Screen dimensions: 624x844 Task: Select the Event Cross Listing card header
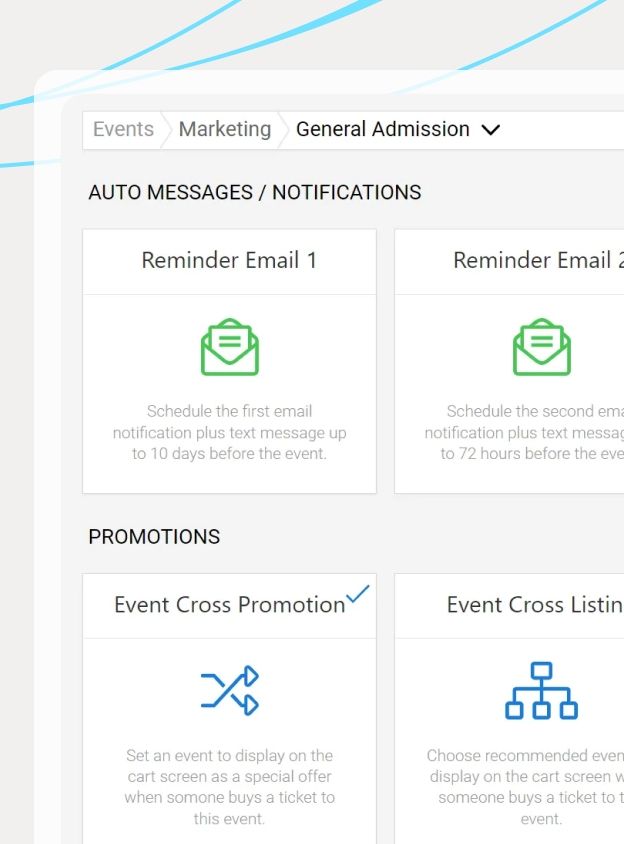[x=509, y=605]
